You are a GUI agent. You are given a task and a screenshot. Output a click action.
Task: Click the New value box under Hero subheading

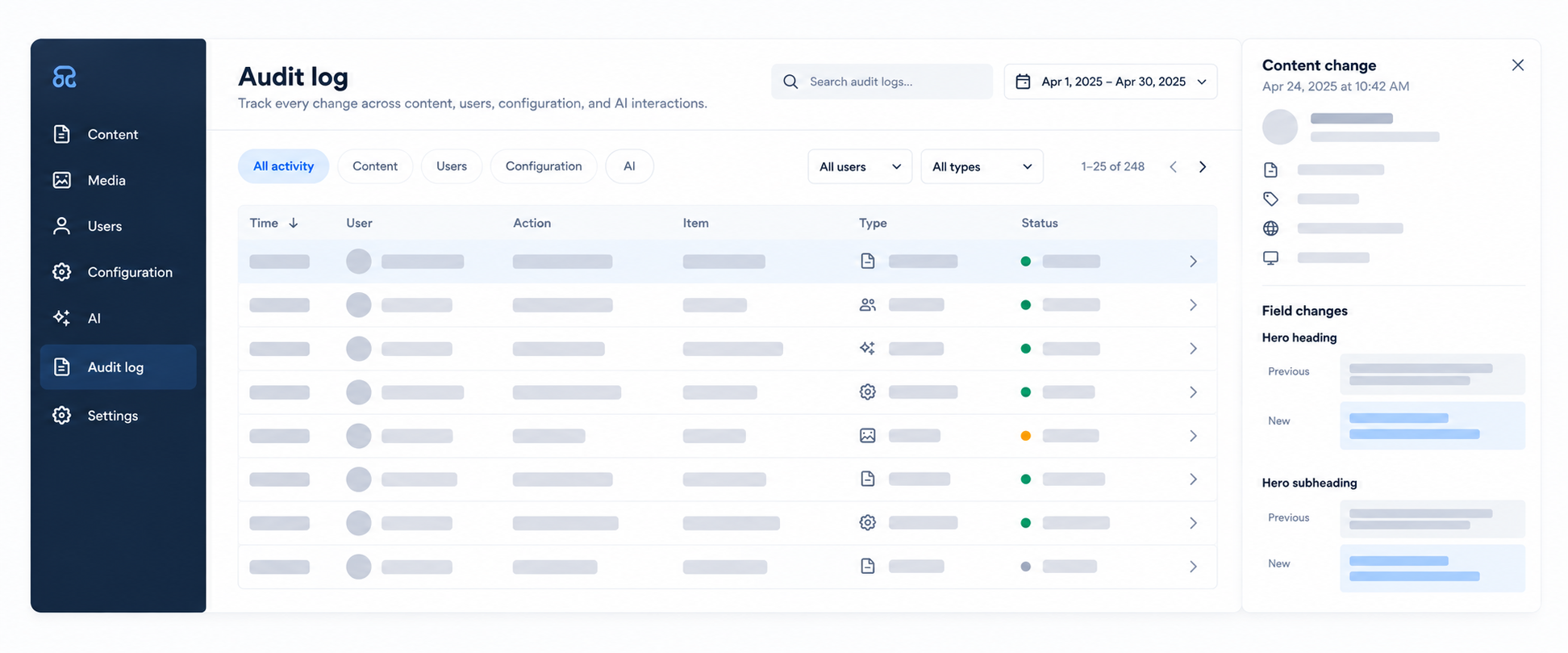point(1432,568)
